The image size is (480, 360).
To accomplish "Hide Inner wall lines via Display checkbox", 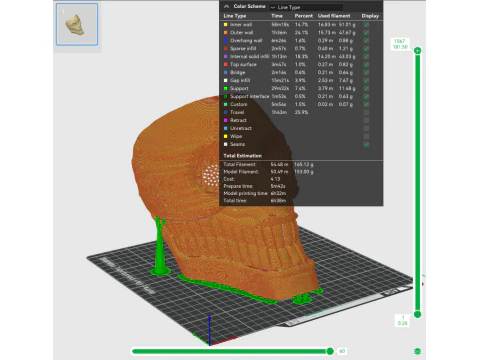I will [x=366, y=25].
